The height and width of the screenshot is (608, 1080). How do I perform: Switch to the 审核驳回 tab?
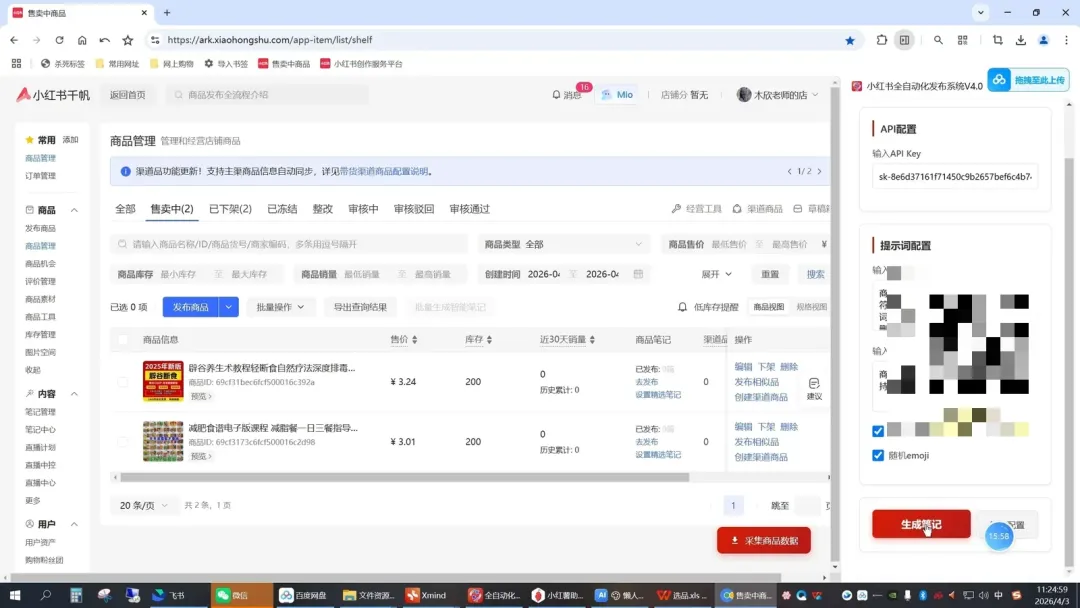(414, 209)
